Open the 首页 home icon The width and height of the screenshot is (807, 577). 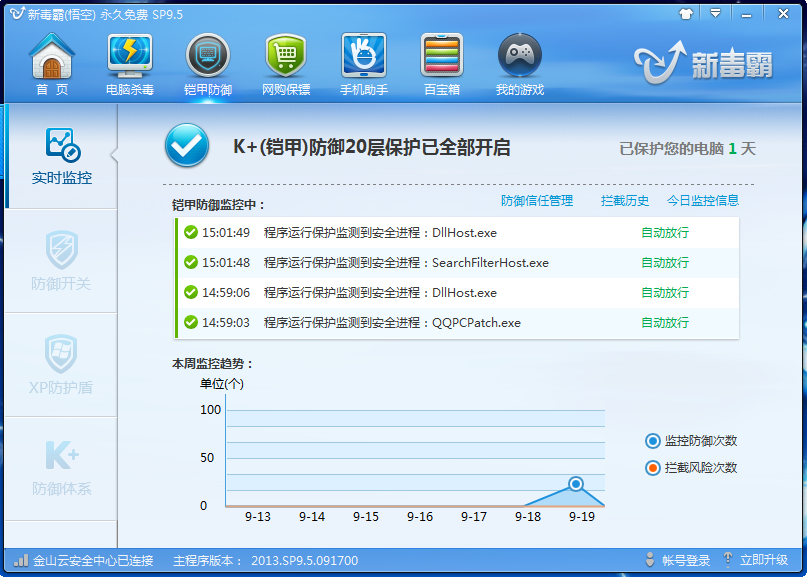(x=52, y=64)
